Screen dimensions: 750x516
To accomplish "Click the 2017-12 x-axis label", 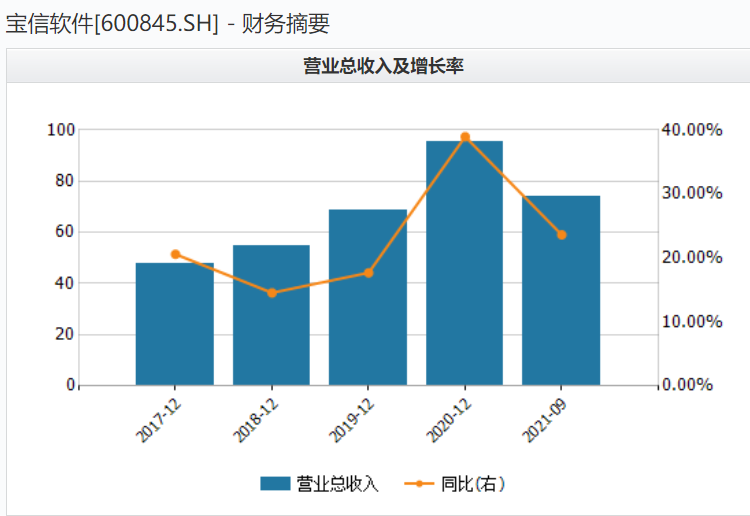I will coord(159,420).
